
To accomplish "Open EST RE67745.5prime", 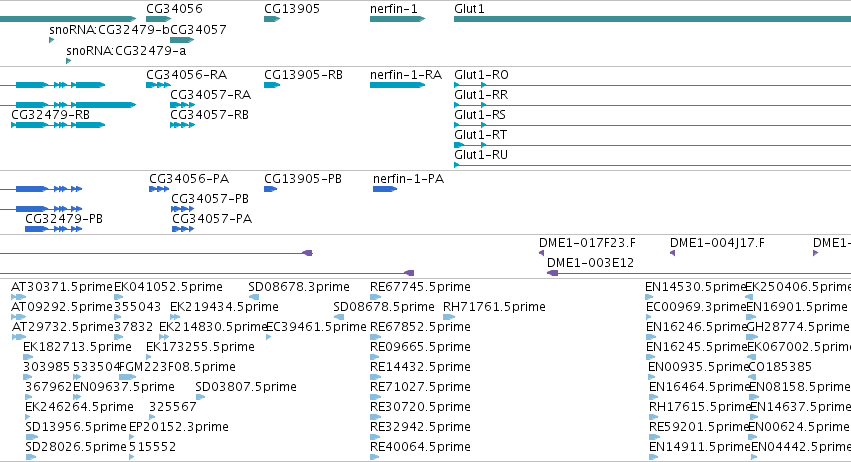I will [x=420, y=287].
